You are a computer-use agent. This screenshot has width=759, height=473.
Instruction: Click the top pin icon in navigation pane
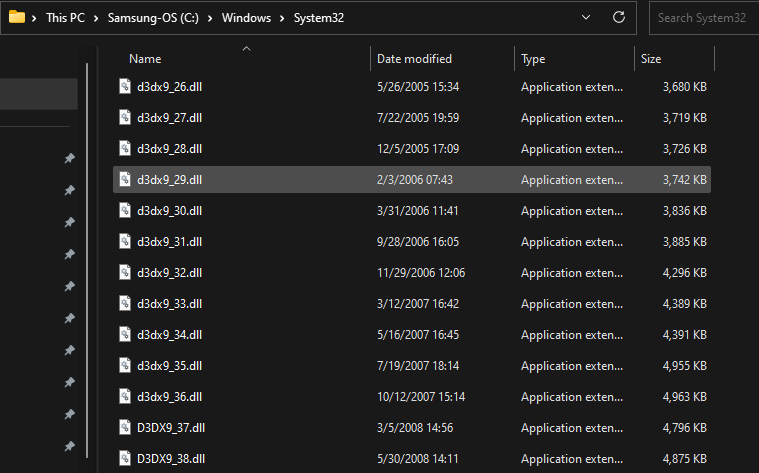(x=69, y=159)
